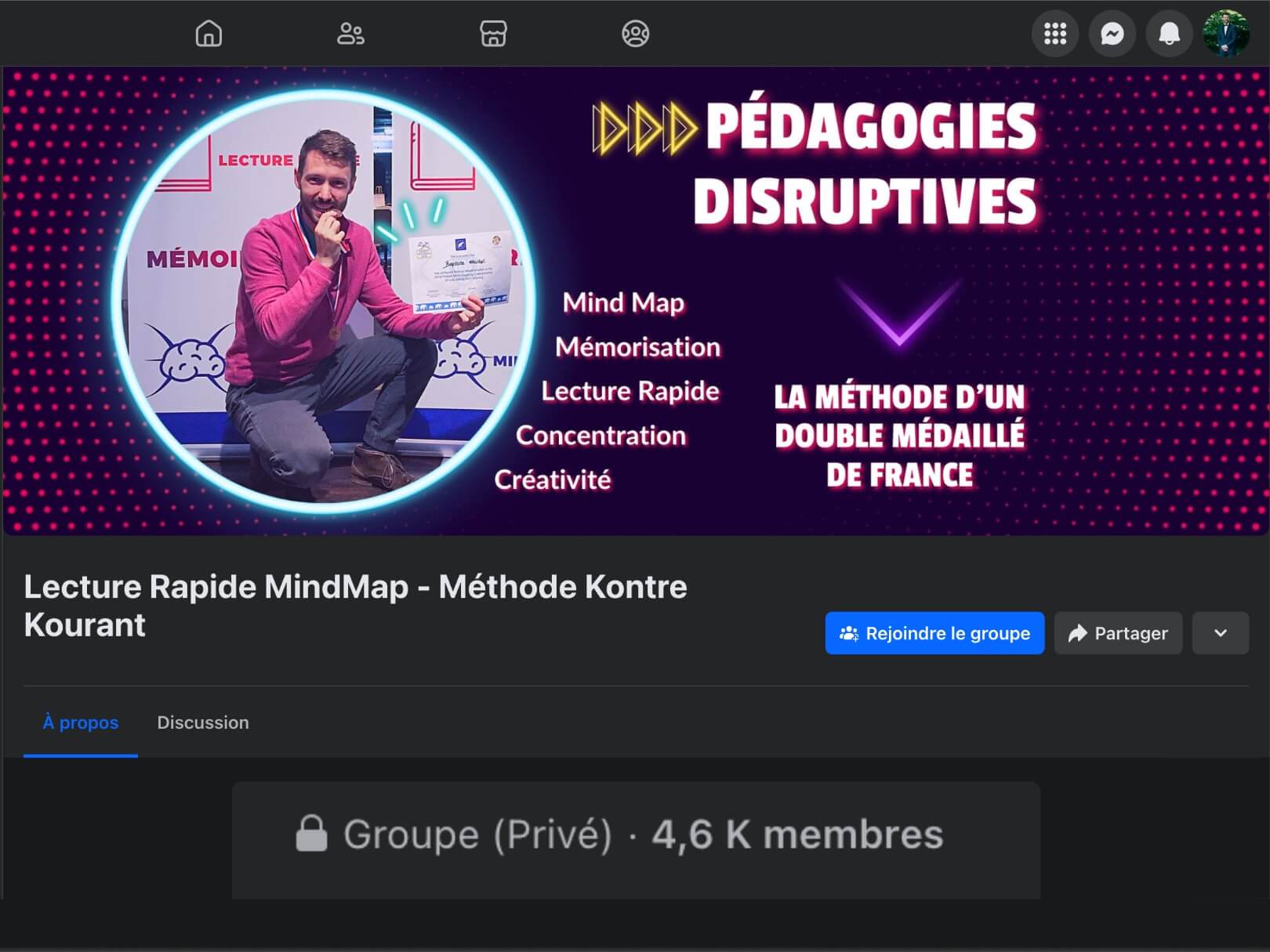The width and height of the screenshot is (1270, 952).
Task: Click Rejoindre le groupe
Action: [934, 633]
